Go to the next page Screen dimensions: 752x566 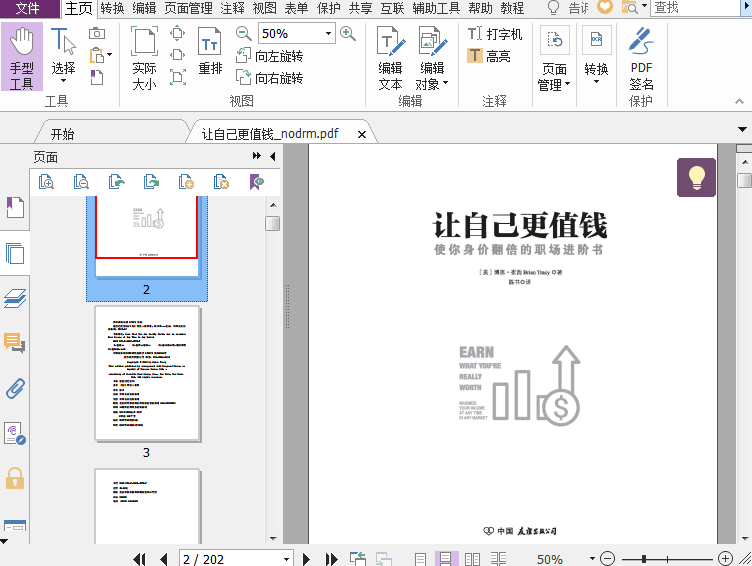(306, 559)
